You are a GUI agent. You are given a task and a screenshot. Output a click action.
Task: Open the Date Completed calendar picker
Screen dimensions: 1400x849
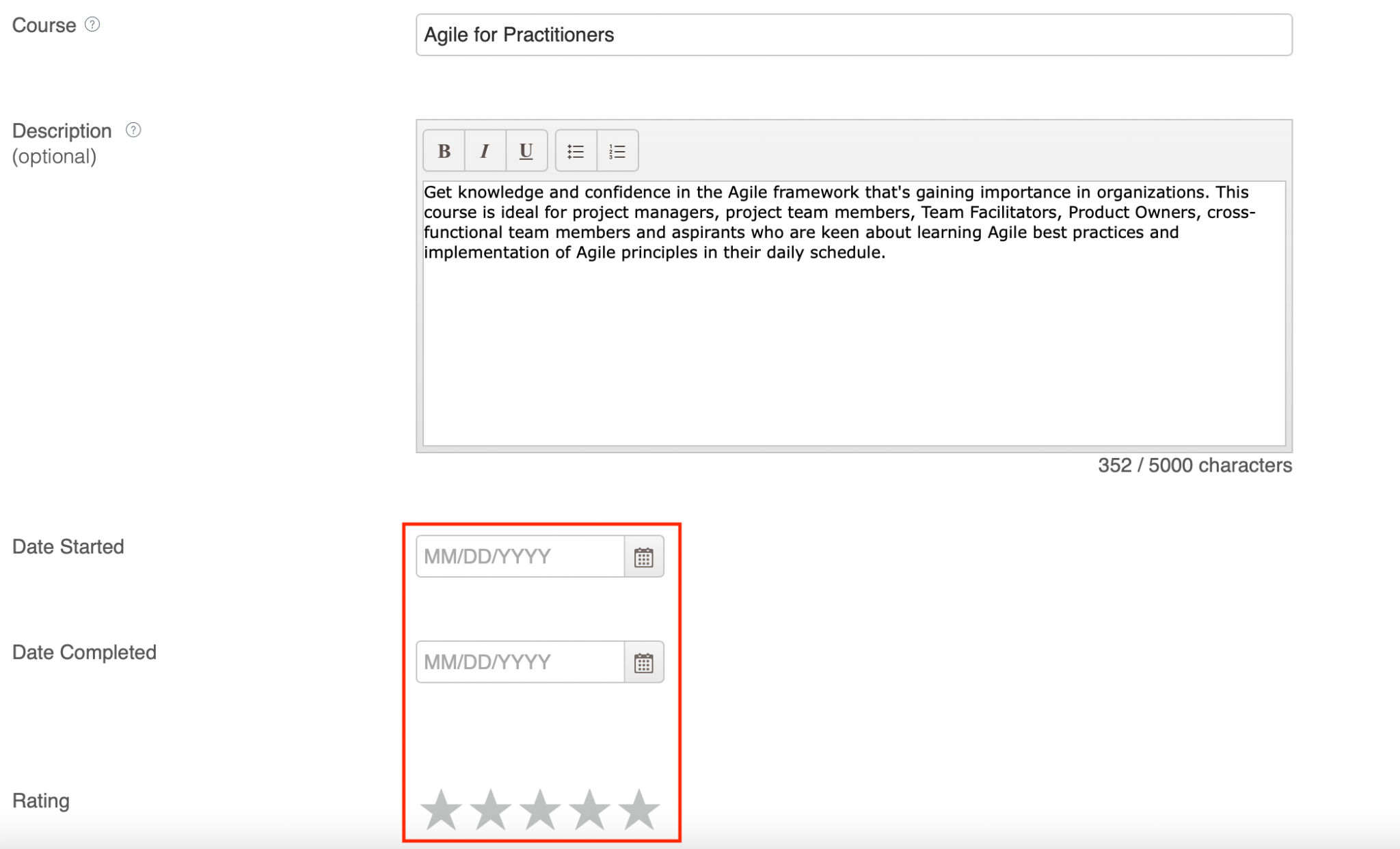[x=643, y=662]
